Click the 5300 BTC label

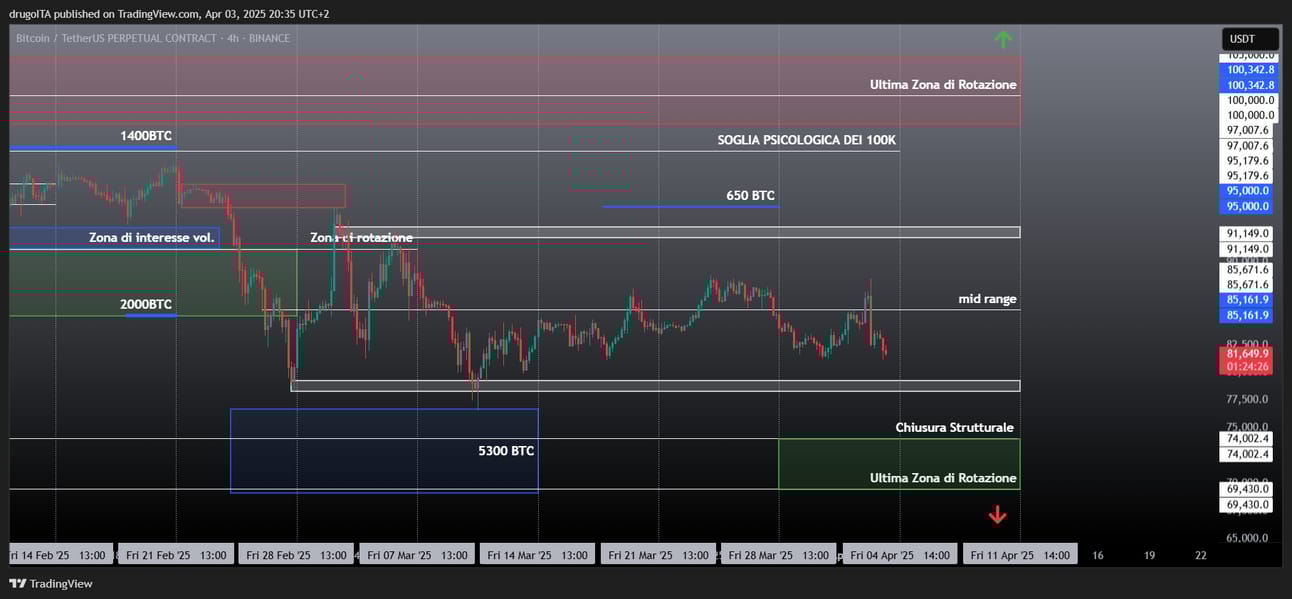506,451
